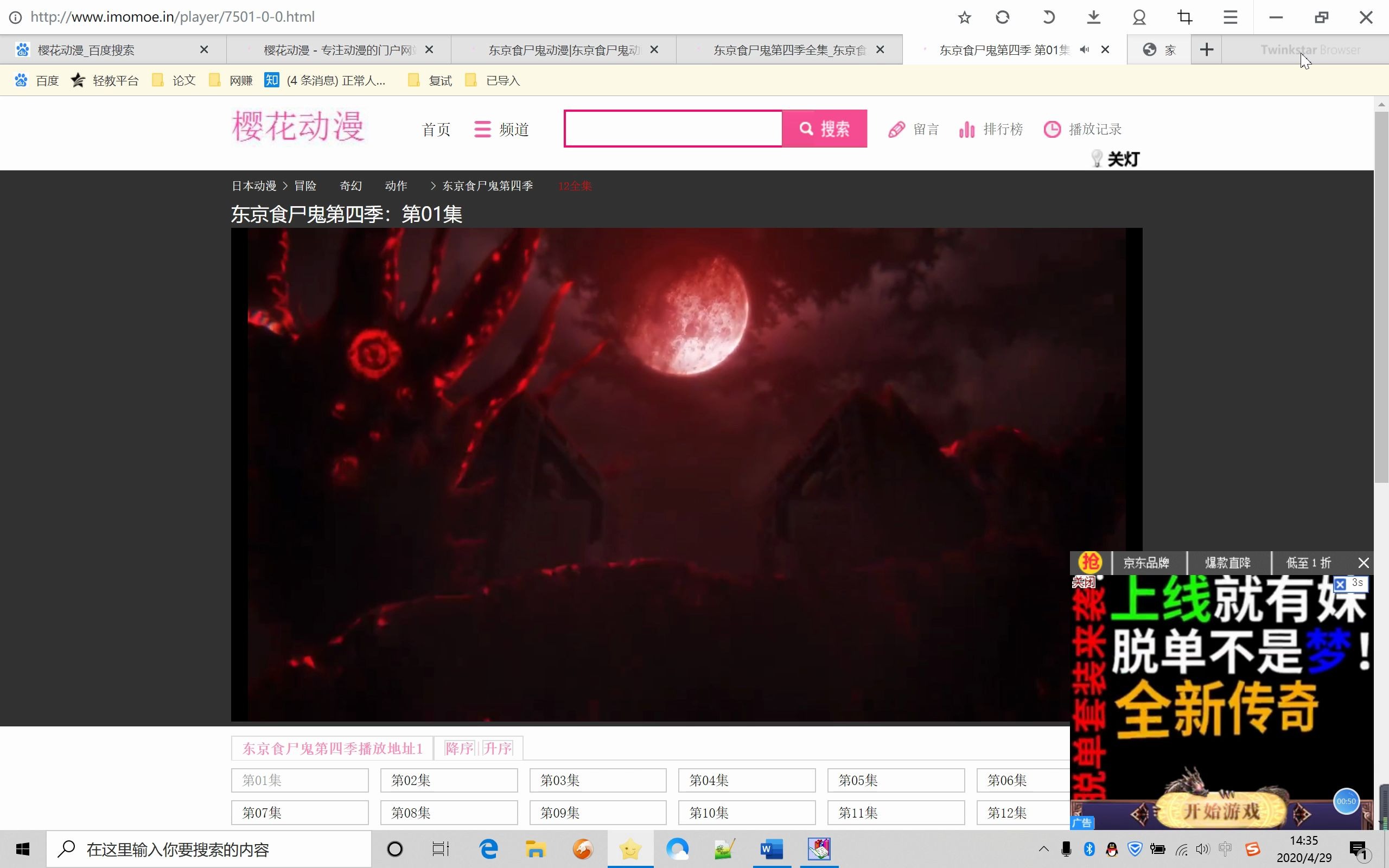Image resolution: width=1389 pixels, height=868 pixels.
Task: Click 东京食尸鬼第四季 breadcrumb link
Action: (488, 186)
